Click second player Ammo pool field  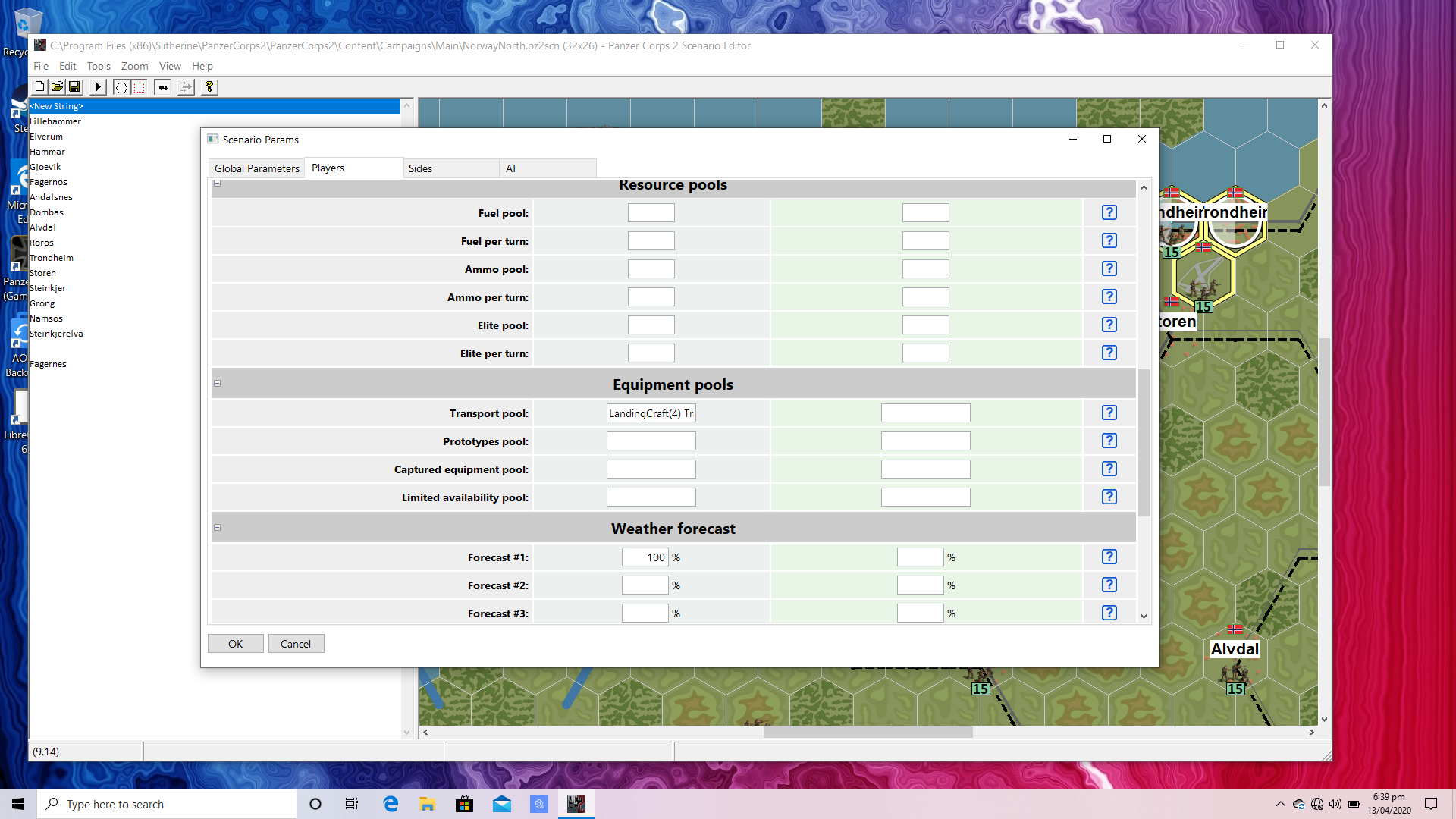(926, 269)
